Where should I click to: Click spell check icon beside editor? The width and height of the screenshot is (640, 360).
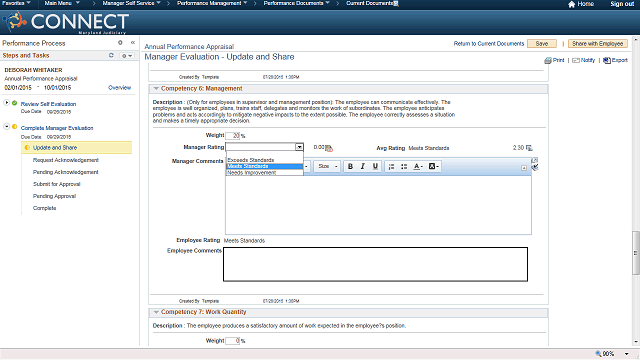(535, 167)
